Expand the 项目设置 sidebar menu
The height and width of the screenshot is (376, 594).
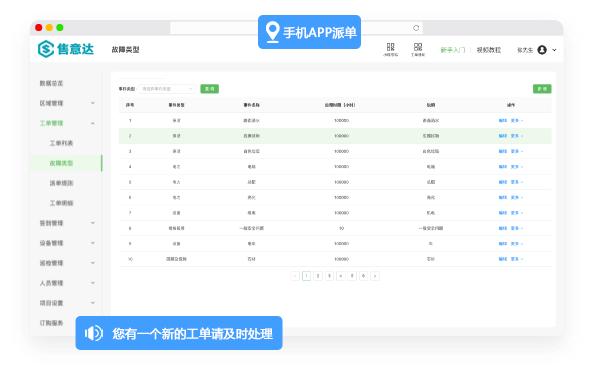coord(67,303)
